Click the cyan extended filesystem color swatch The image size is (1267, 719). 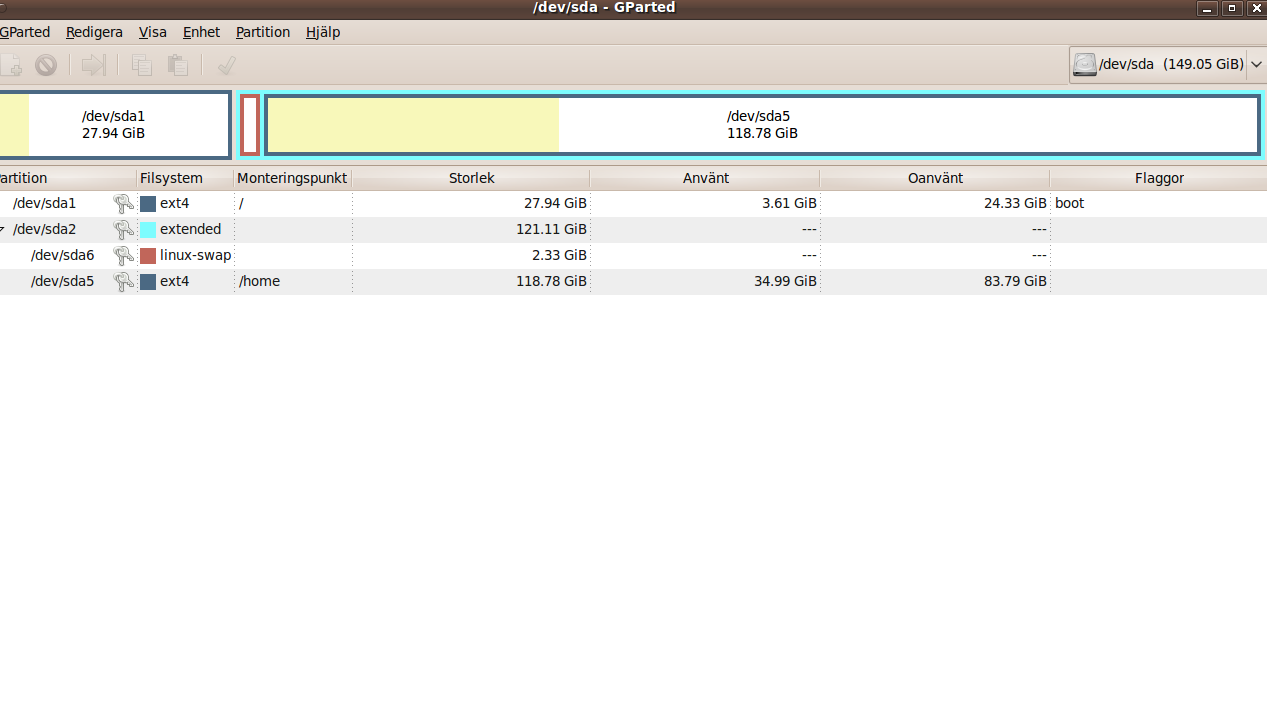(148, 230)
